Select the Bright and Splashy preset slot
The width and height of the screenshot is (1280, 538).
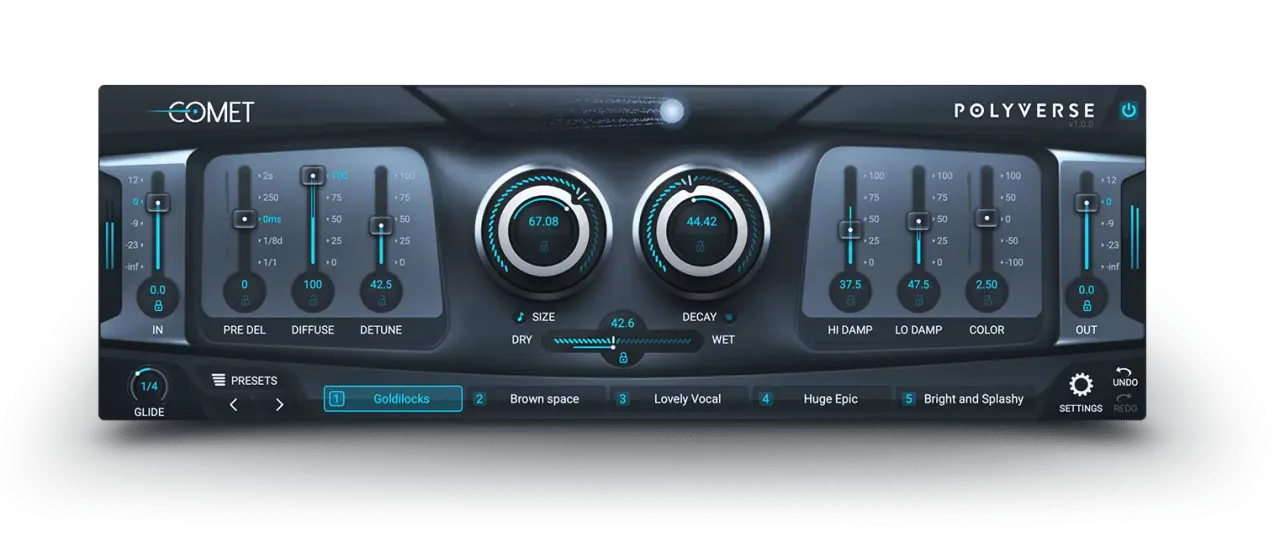point(967,399)
